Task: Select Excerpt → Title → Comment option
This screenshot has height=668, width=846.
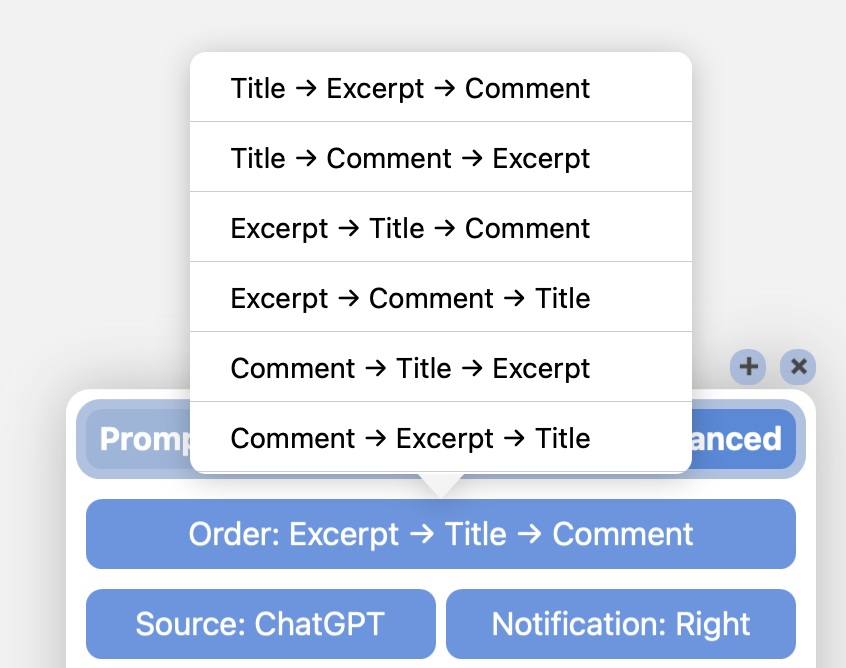Action: pos(441,227)
